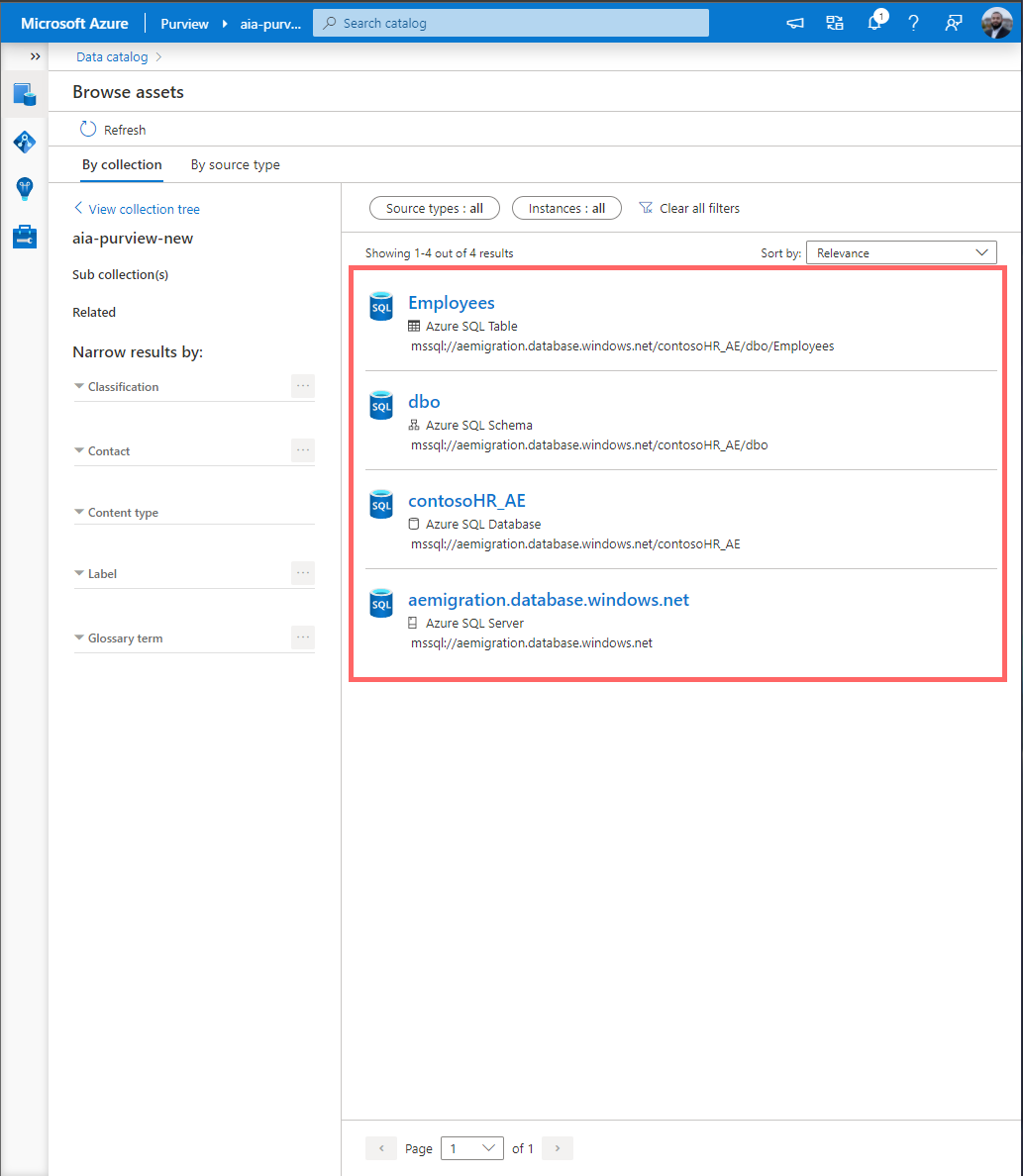Collapse the Label filter section
Image resolution: width=1023 pixels, height=1176 pixels.
tap(79, 574)
